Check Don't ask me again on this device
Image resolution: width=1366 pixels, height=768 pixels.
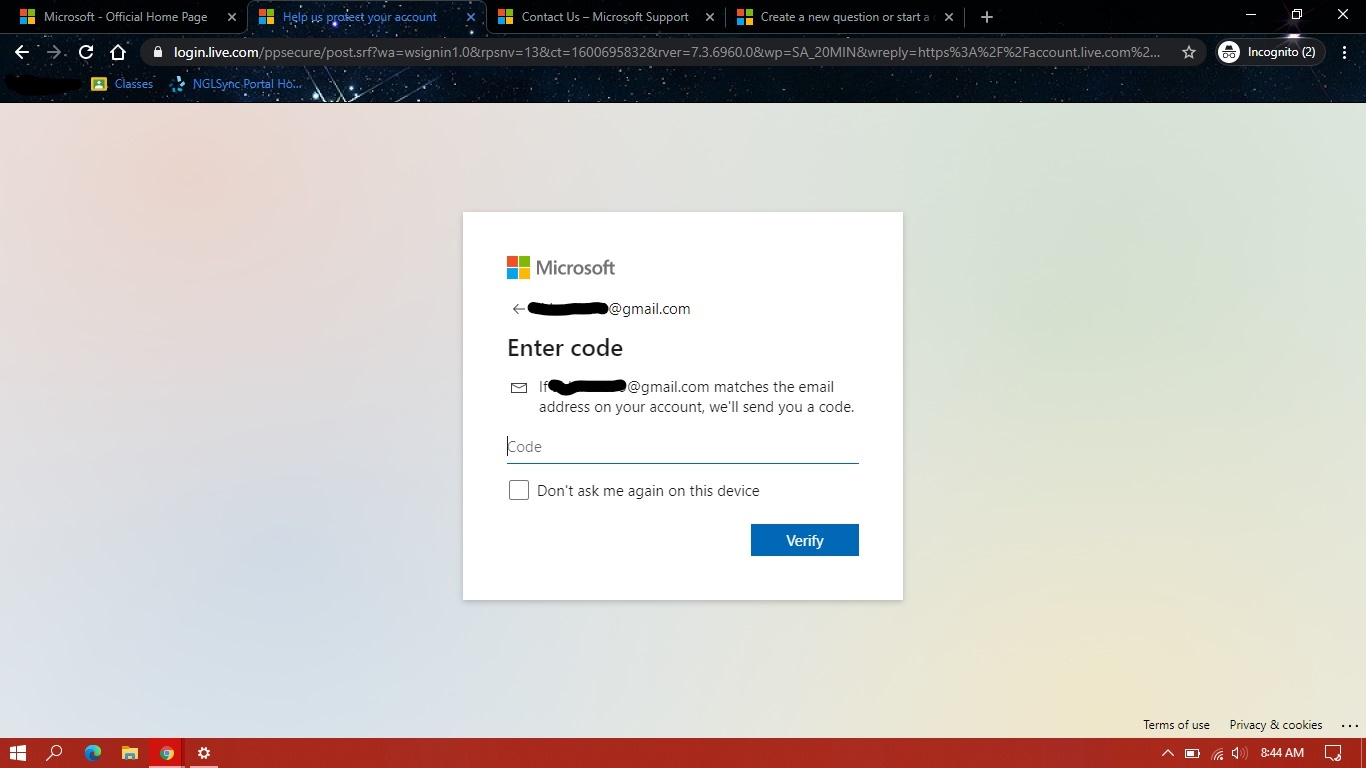point(519,490)
